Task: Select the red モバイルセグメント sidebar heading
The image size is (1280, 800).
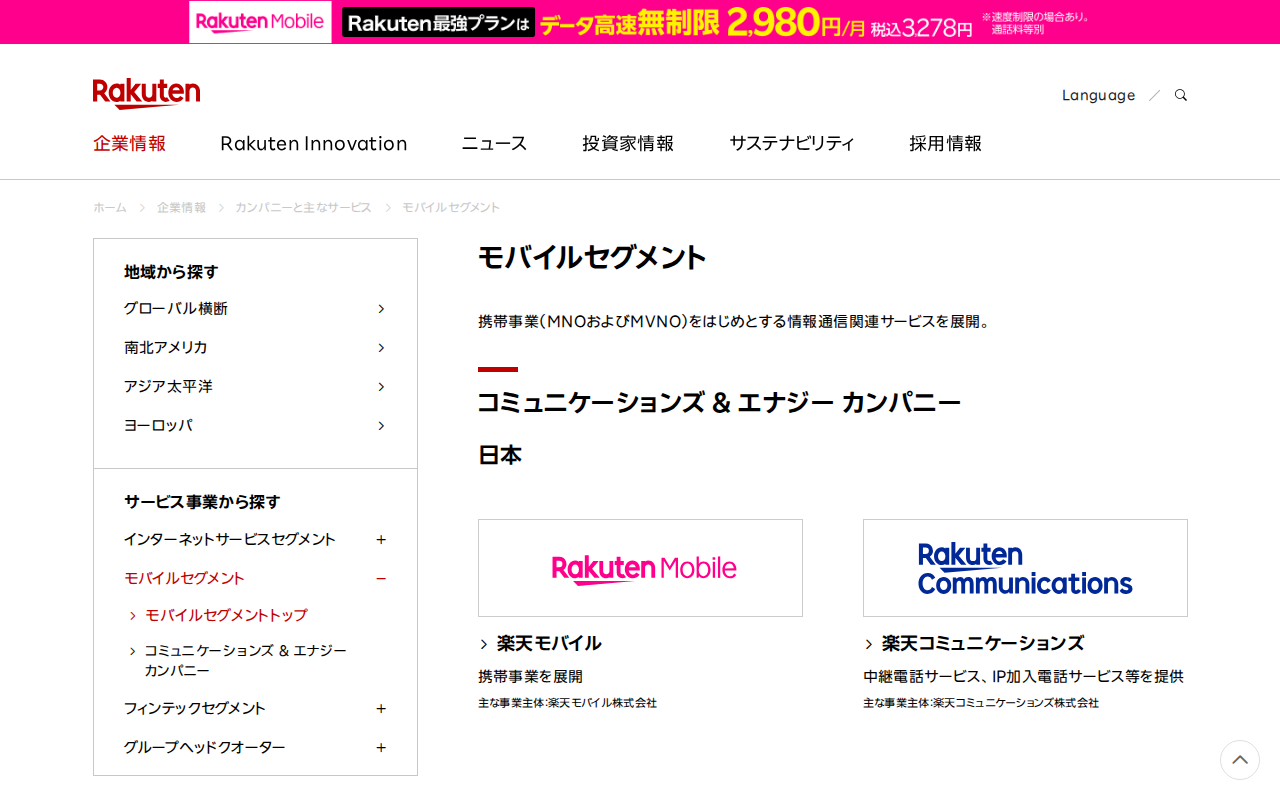Action: point(184,578)
